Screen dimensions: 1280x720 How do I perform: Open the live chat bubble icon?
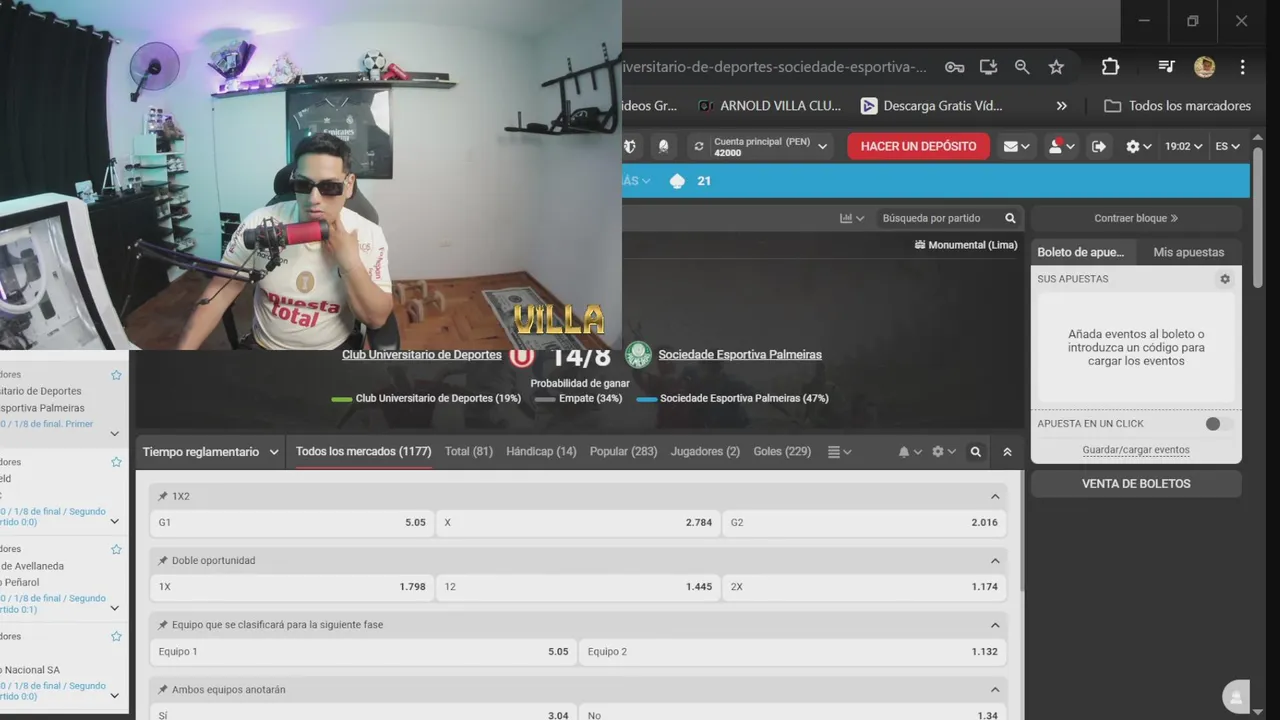[x=1237, y=697]
